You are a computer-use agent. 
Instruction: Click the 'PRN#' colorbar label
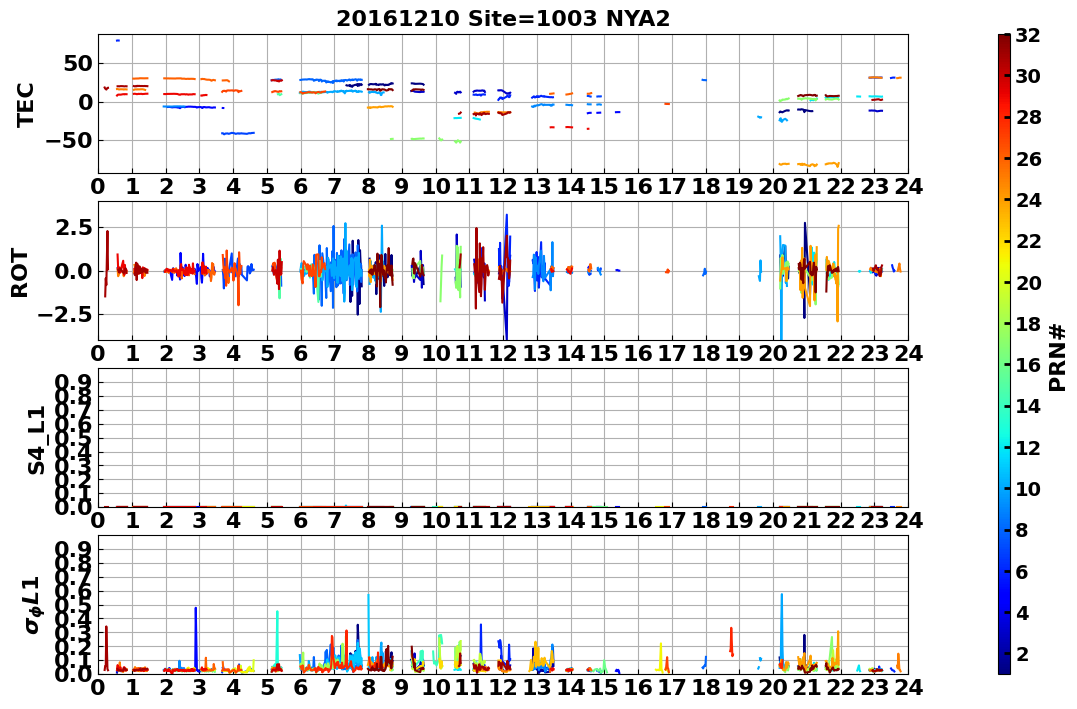click(1058, 357)
